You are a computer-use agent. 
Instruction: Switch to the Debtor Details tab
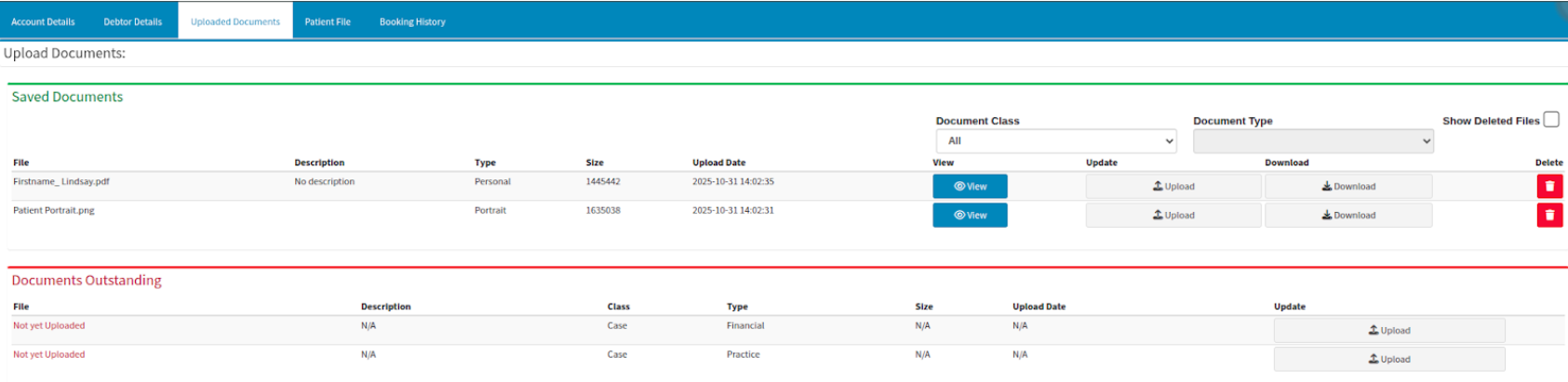(133, 21)
